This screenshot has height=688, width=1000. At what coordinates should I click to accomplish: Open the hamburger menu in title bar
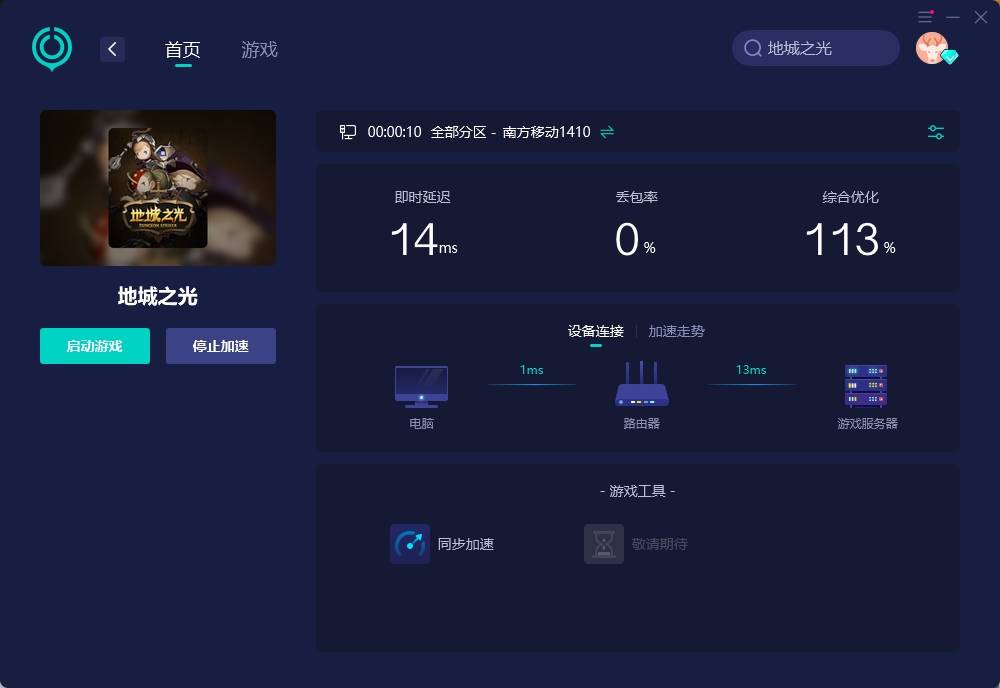[x=925, y=17]
